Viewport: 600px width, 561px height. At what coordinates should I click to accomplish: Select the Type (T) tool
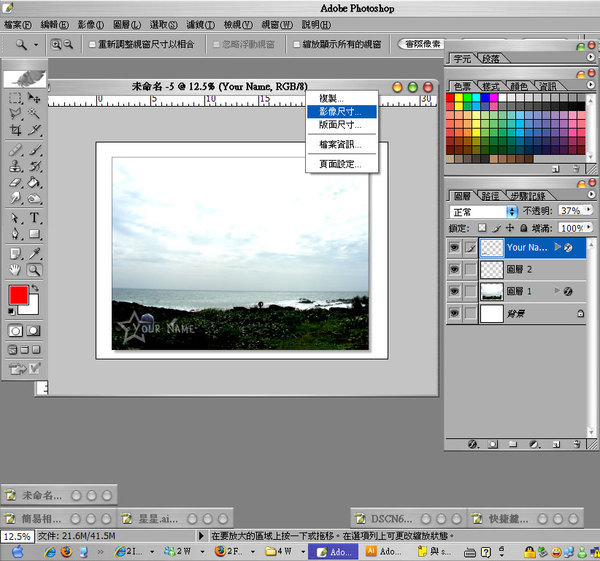[x=35, y=218]
